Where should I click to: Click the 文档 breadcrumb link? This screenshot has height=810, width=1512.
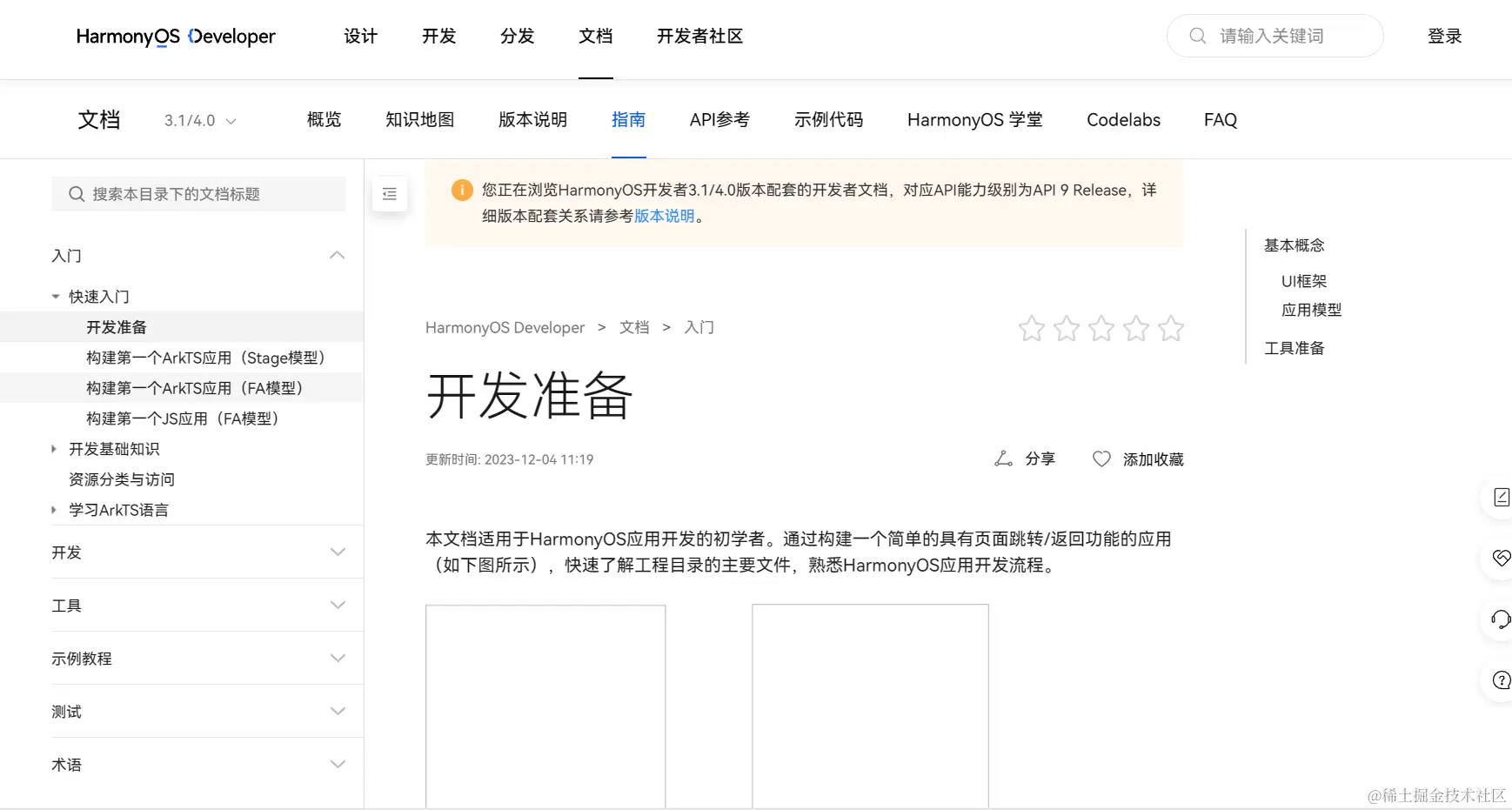coord(634,327)
